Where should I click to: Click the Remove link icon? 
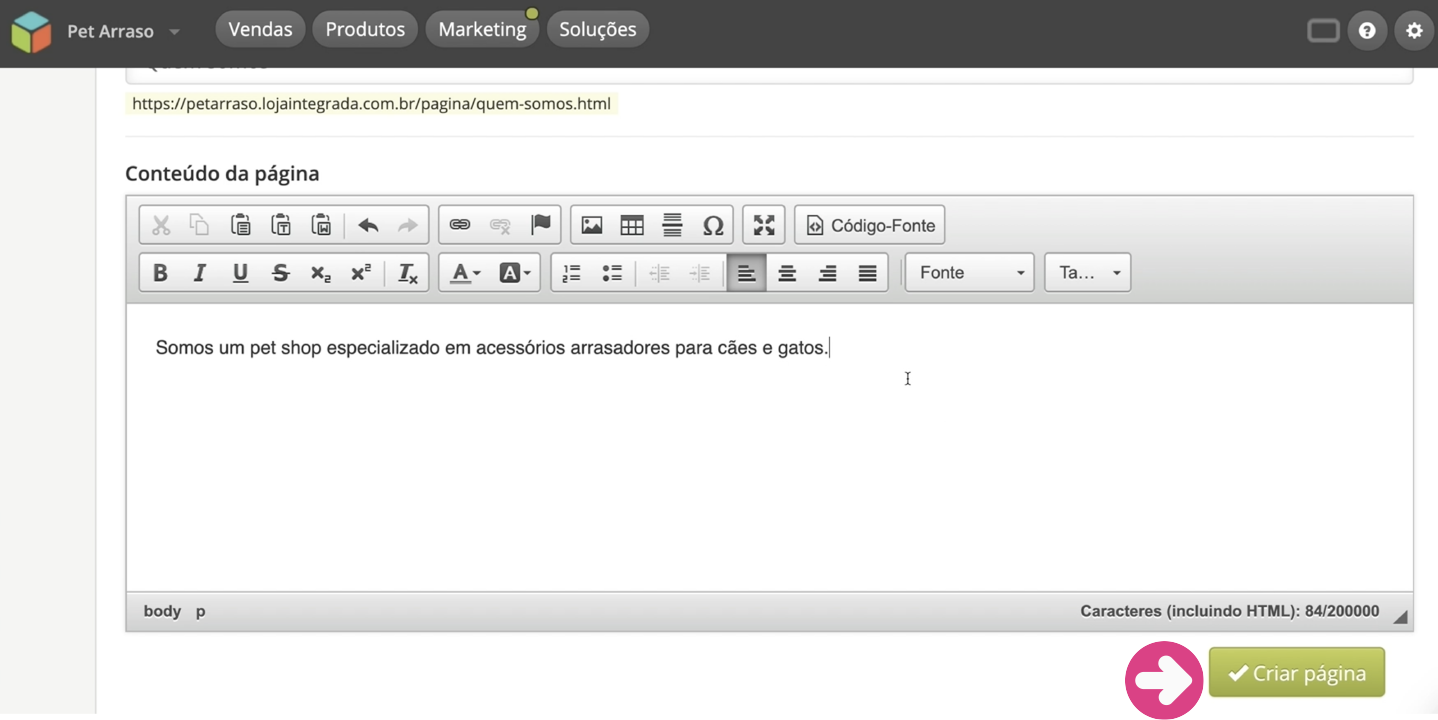coord(500,225)
